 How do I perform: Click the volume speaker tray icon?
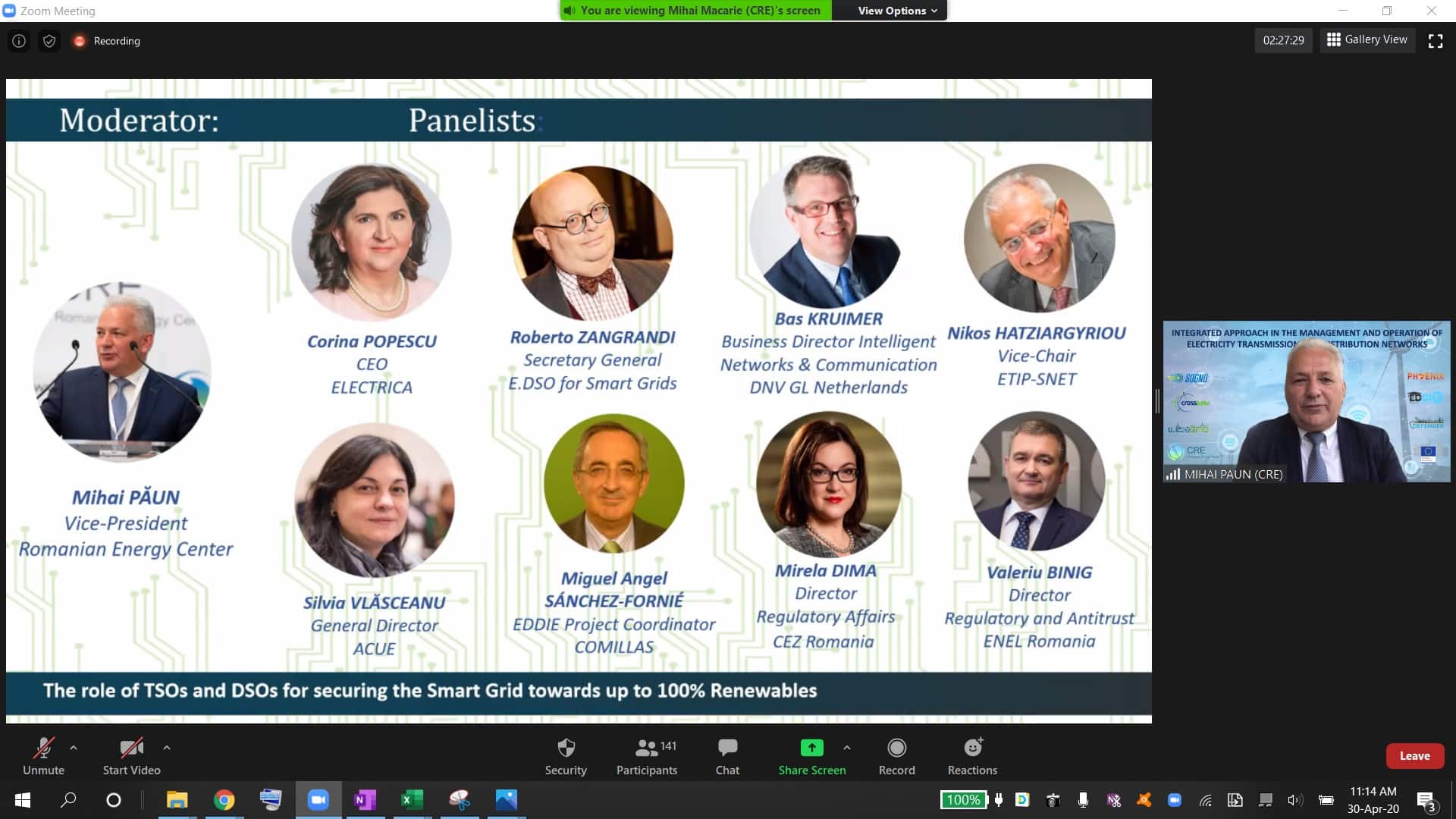(x=1294, y=800)
